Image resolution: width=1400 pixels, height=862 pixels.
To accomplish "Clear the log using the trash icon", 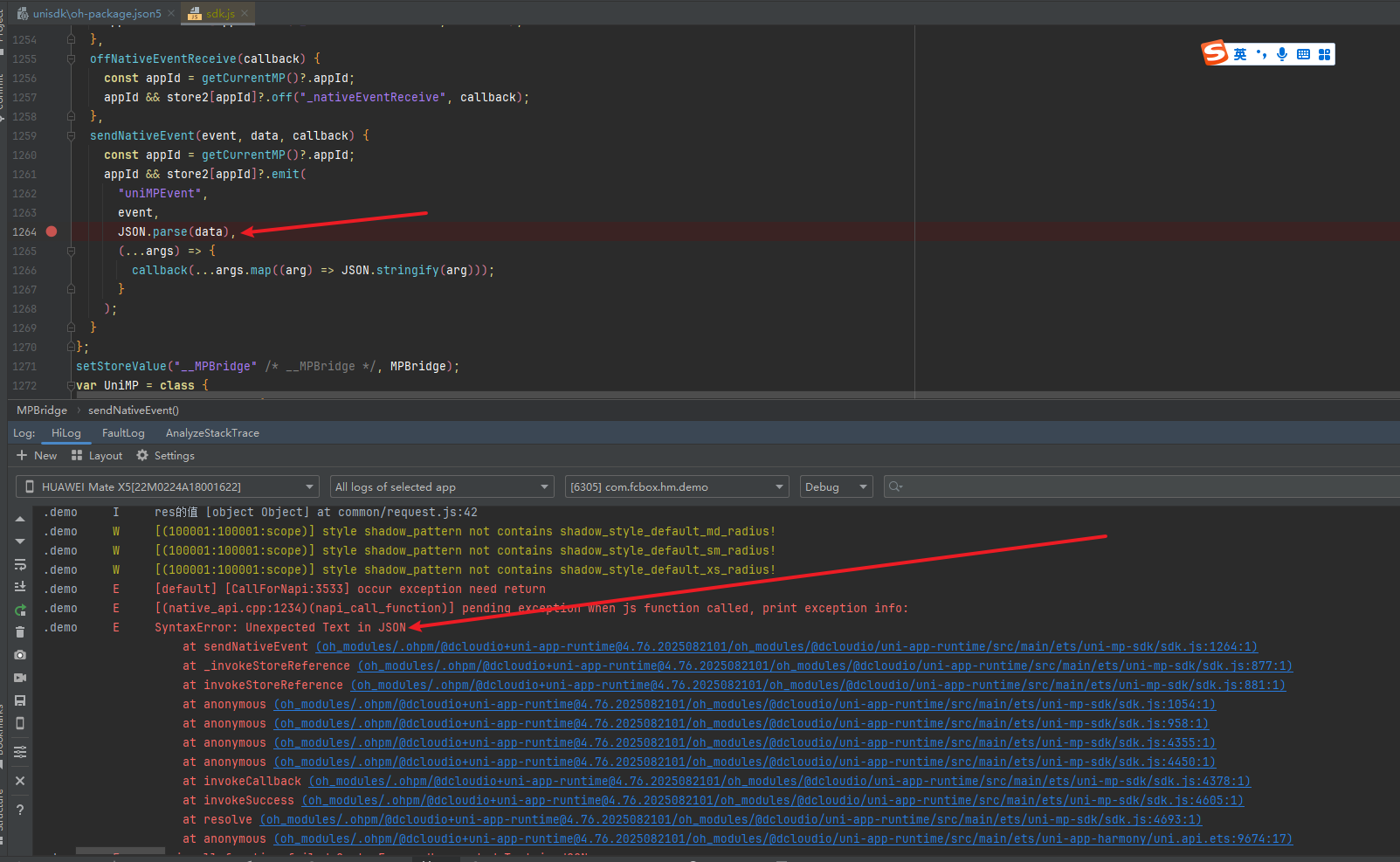I will coord(20,631).
